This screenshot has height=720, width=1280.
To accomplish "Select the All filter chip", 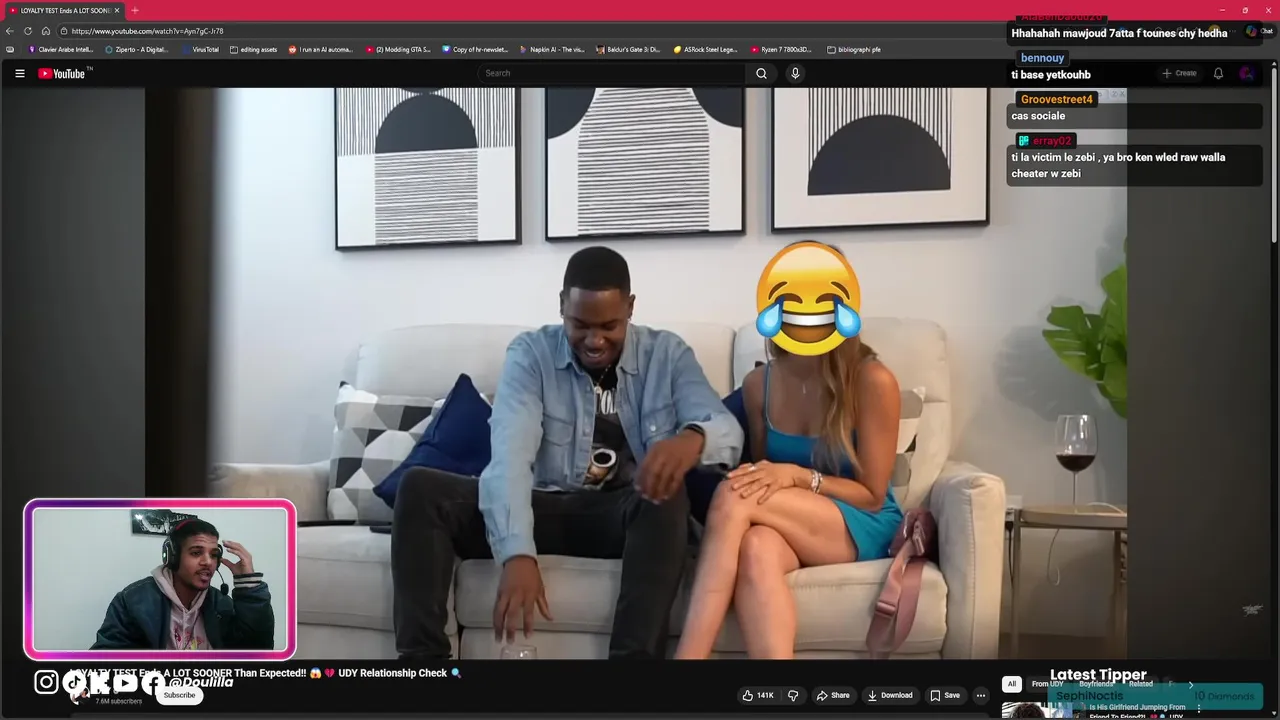I will click(x=1011, y=684).
